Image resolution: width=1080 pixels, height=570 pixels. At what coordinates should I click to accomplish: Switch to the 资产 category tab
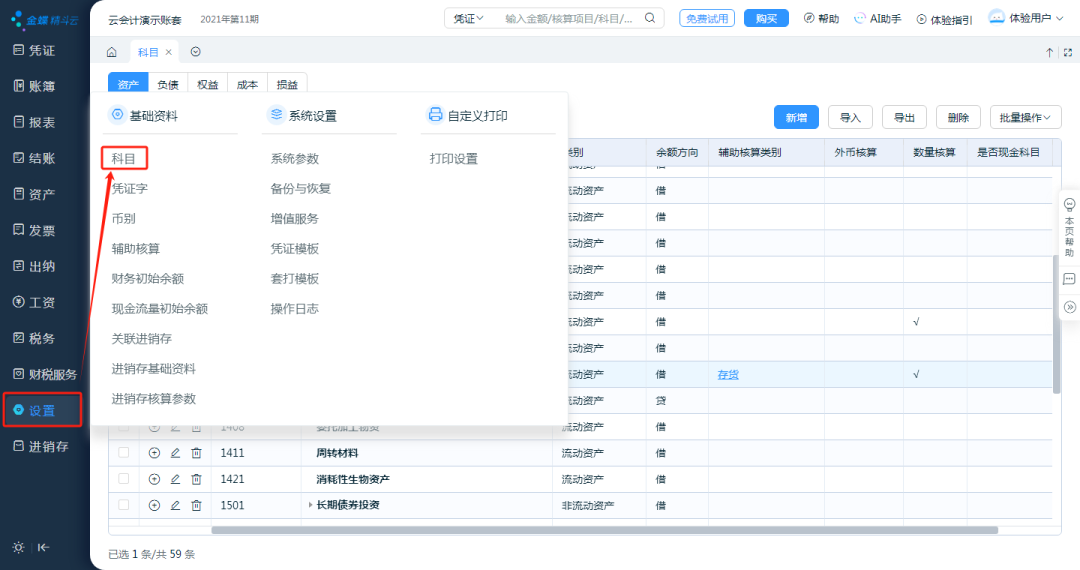(128, 84)
